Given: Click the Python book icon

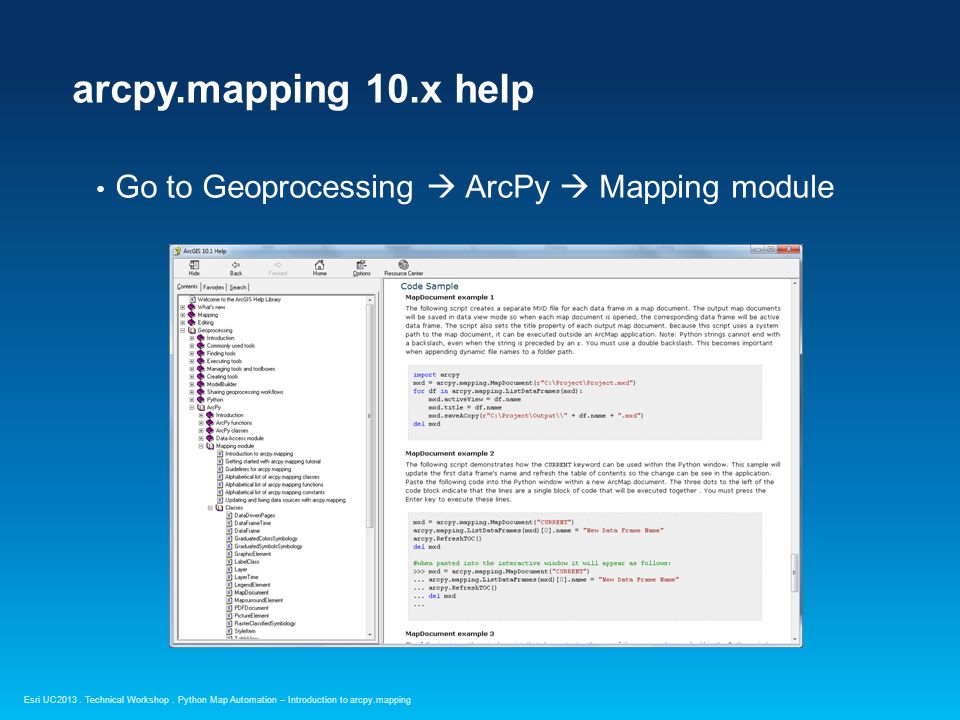Looking at the screenshot, I should (x=201, y=400).
